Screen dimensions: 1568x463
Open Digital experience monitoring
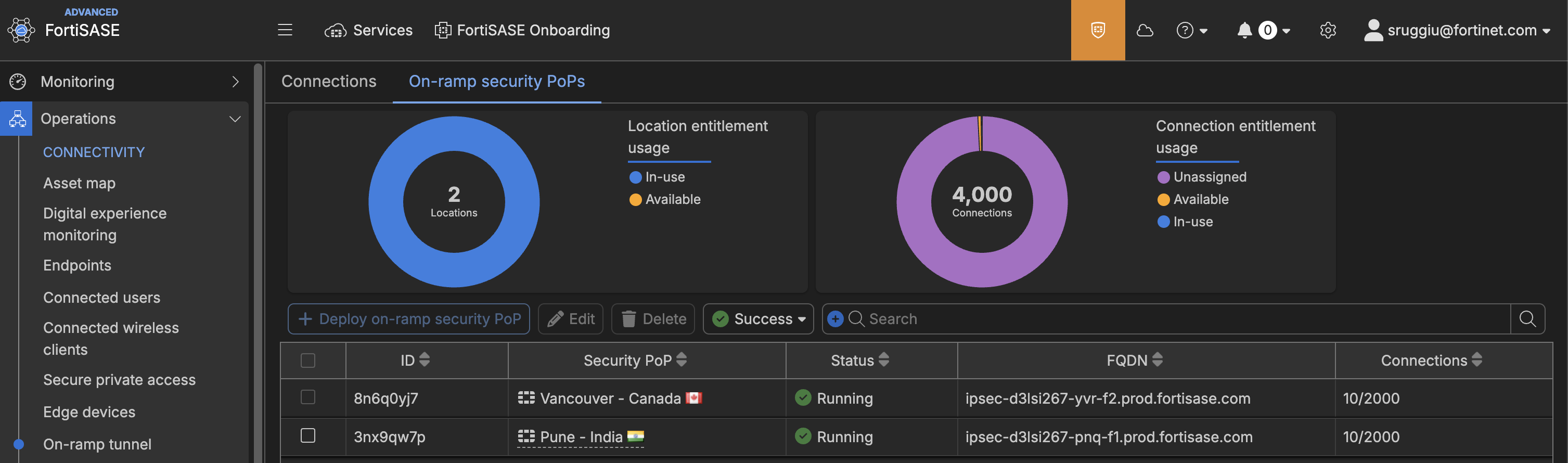[x=105, y=224]
